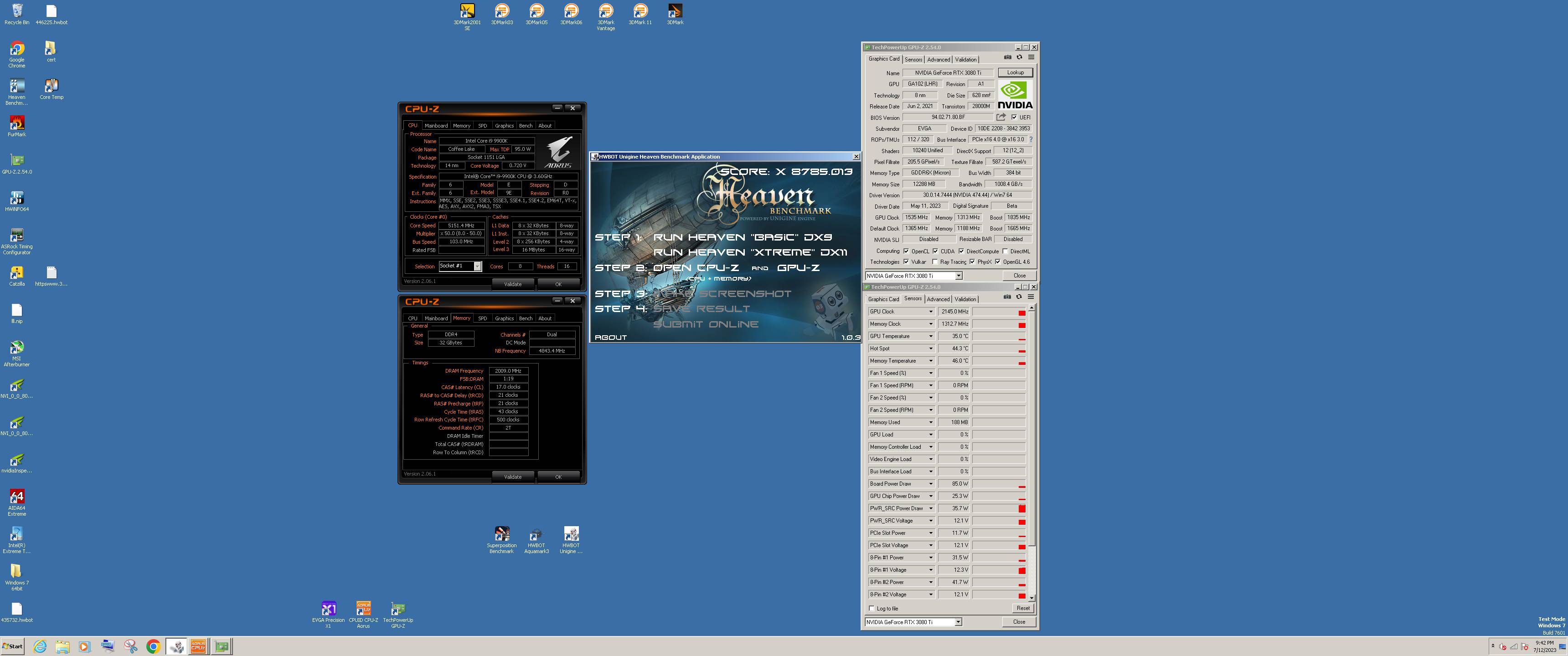The height and width of the screenshot is (656, 1568).
Task: Click the GPU Clock sensor graph bar
Action: click(999, 312)
